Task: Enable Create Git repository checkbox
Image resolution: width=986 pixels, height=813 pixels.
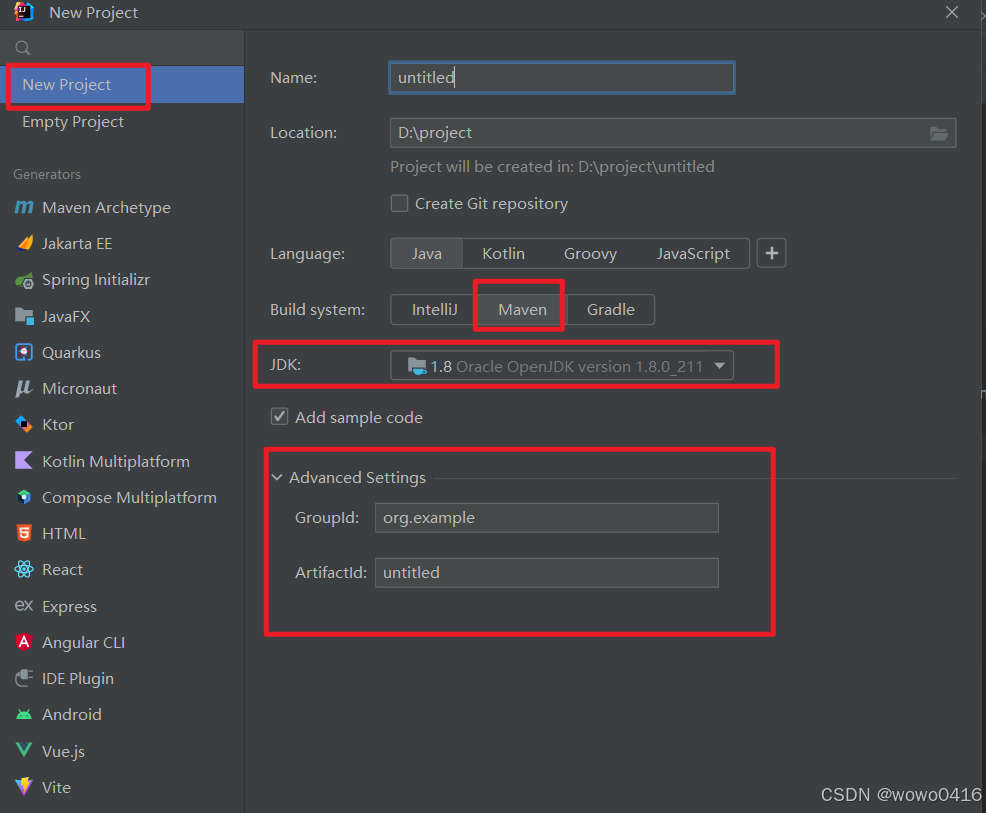Action: click(x=399, y=203)
